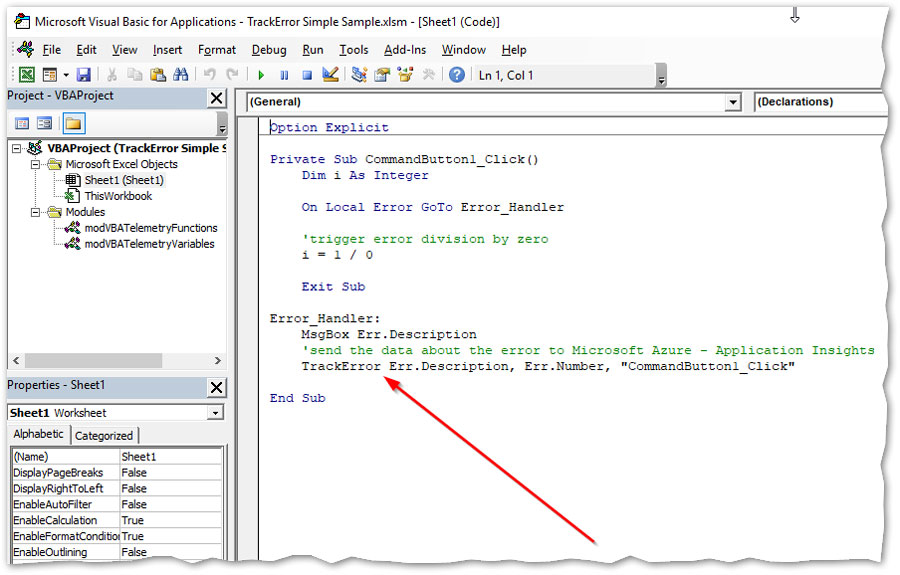Open toolbar options overflow arrow
Screen dimensions: 900x575
point(661,76)
